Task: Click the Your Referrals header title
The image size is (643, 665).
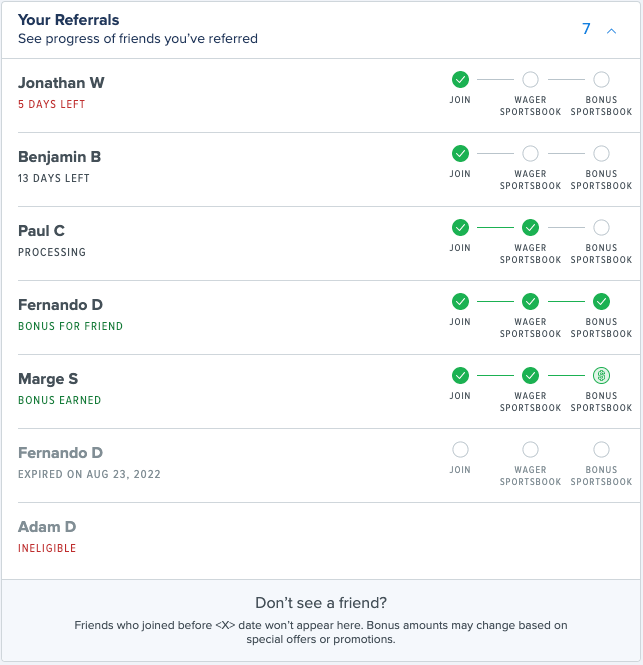Action: point(68,20)
